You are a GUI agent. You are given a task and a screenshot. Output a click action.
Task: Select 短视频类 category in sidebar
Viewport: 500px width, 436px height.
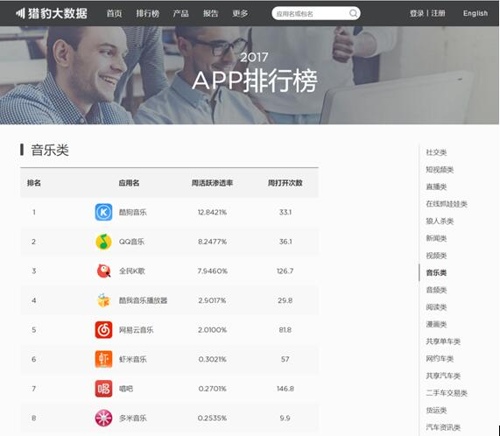click(440, 170)
